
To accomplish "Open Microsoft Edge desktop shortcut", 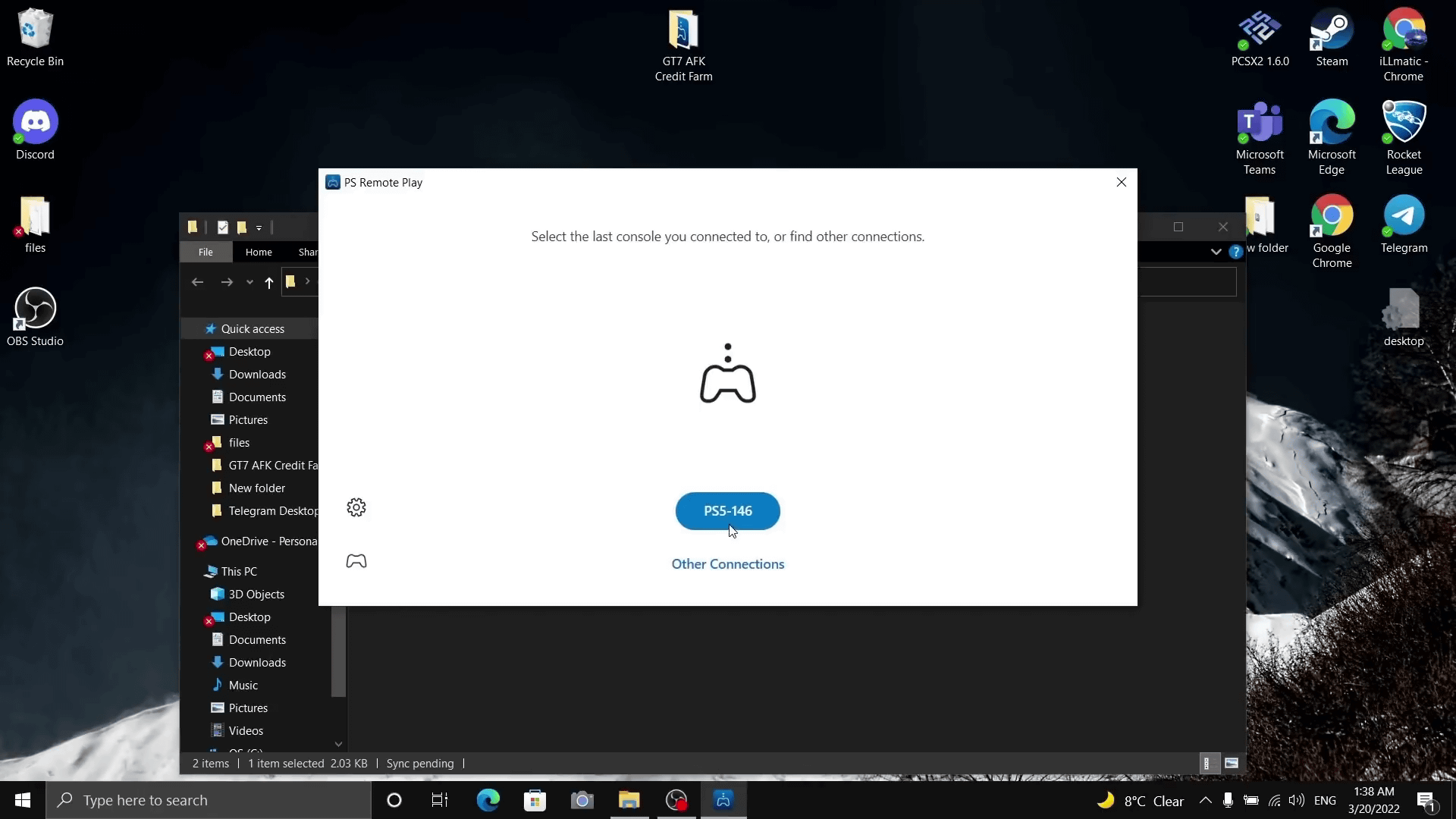I will pyautogui.click(x=1332, y=138).
